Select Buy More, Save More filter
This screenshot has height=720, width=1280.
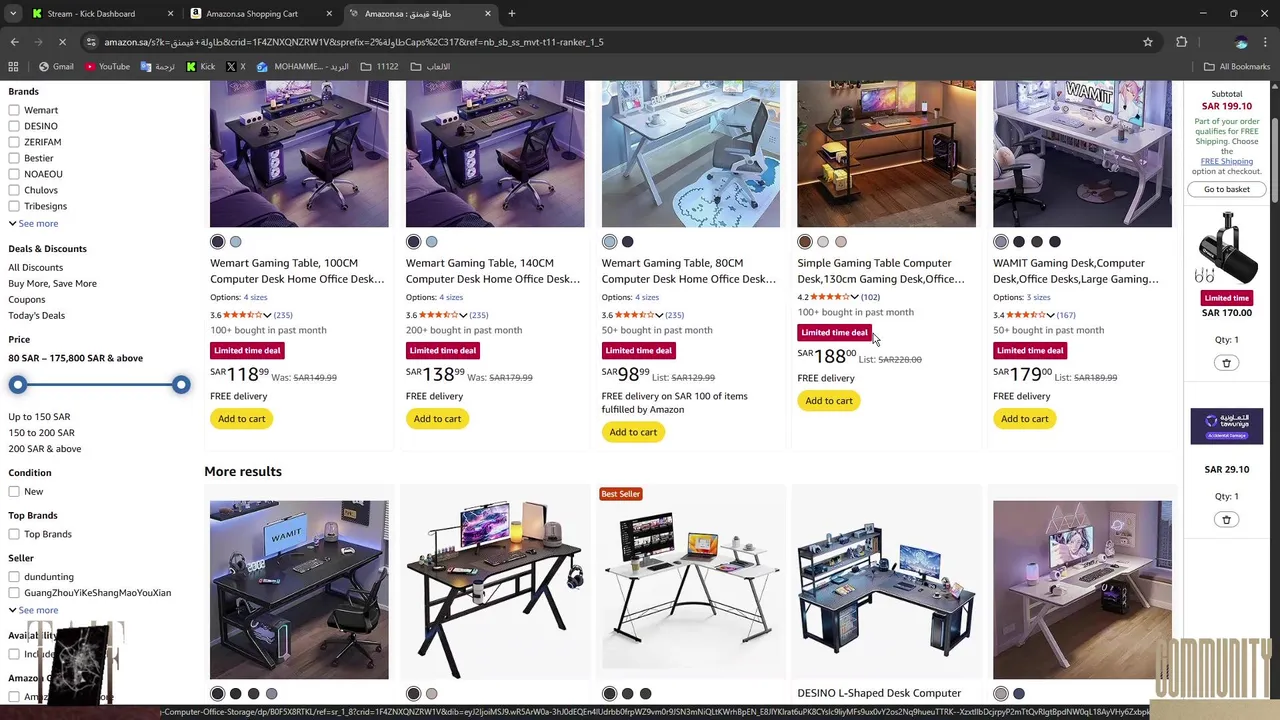click(53, 283)
